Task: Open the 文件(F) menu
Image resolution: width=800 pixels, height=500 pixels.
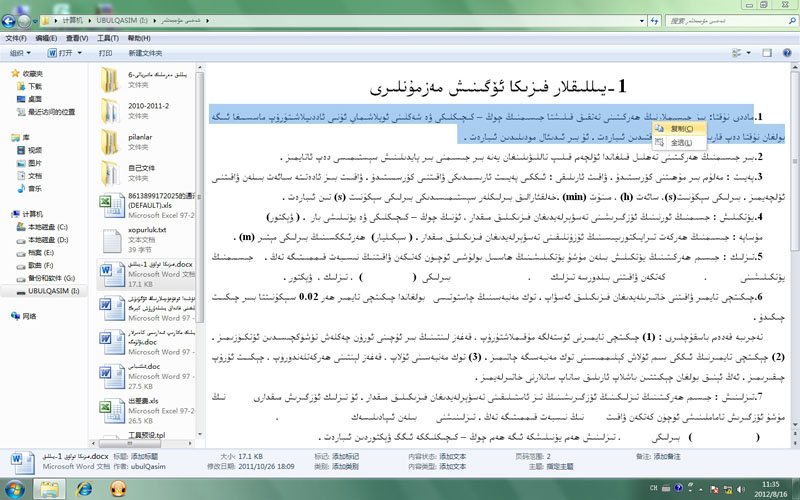Action: click(16, 38)
